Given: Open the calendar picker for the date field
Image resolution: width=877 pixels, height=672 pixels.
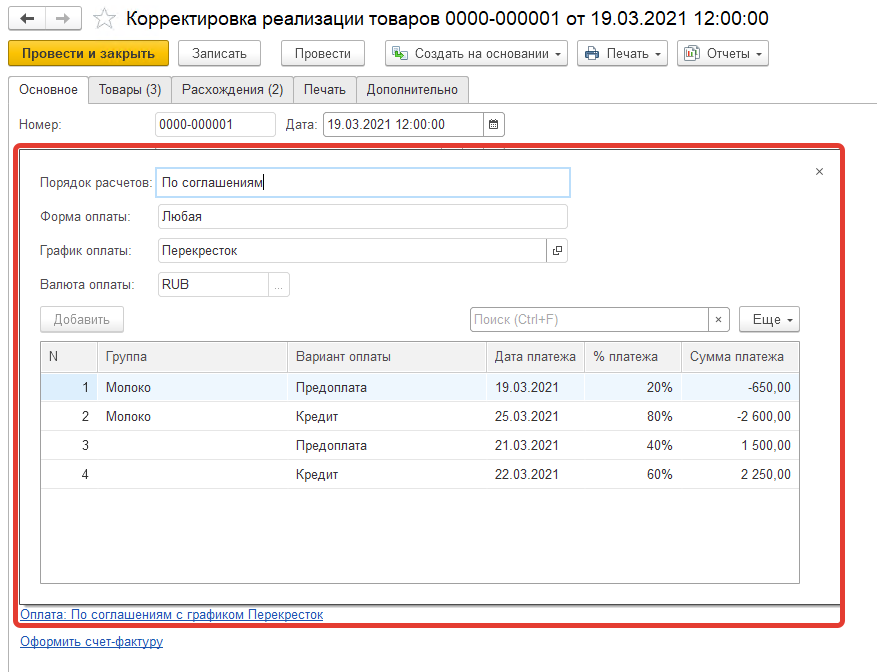Looking at the screenshot, I should (494, 125).
